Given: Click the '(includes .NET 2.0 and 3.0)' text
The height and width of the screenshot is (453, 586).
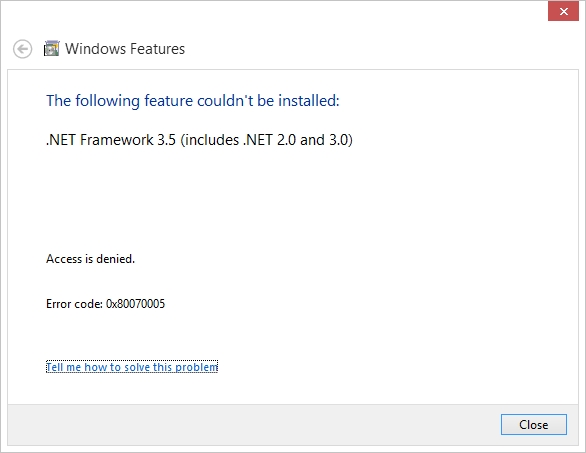Looking at the screenshot, I should pyautogui.click(x=266, y=140).
